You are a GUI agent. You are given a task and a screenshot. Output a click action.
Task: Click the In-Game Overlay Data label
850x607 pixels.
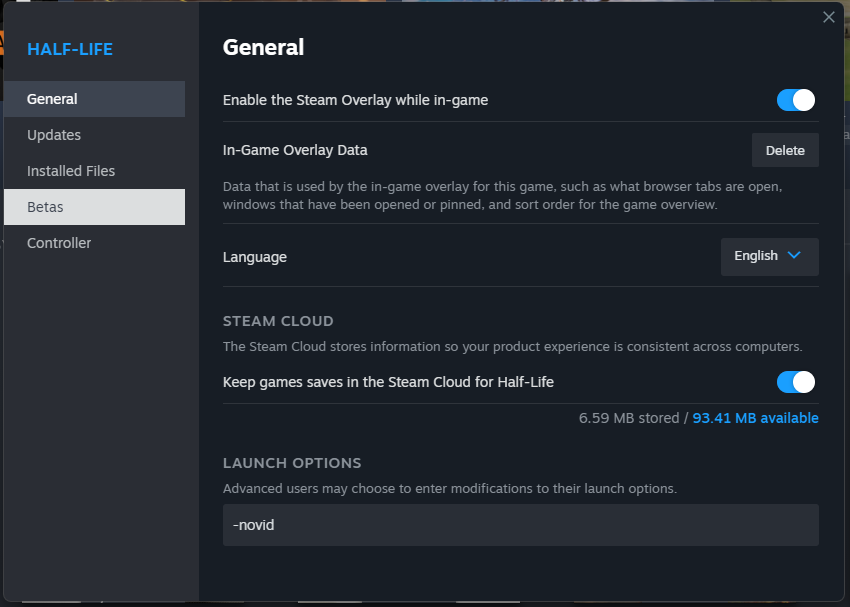(x=295, y=150)
